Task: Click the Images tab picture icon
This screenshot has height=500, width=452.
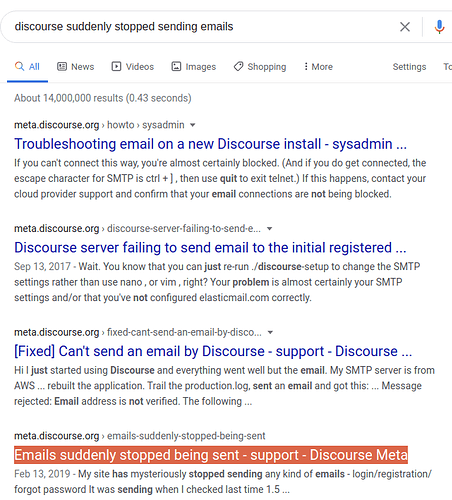Action: coord(176,67)
